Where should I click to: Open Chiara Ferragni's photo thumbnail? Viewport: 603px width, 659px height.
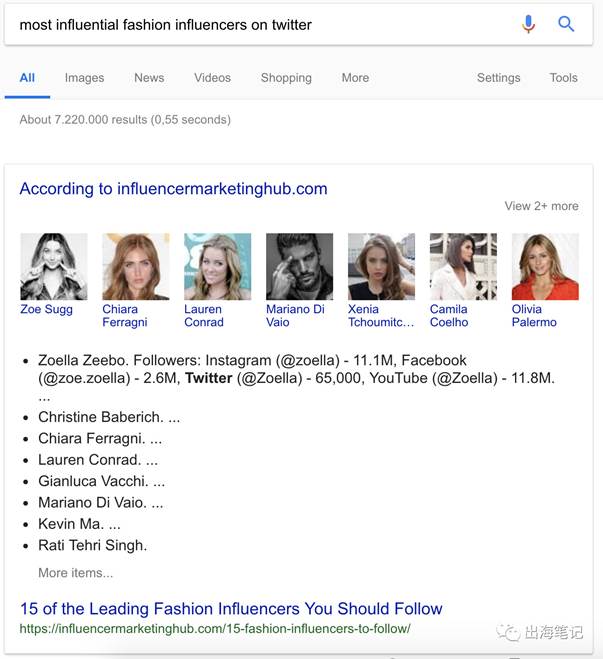click(136, 266)
